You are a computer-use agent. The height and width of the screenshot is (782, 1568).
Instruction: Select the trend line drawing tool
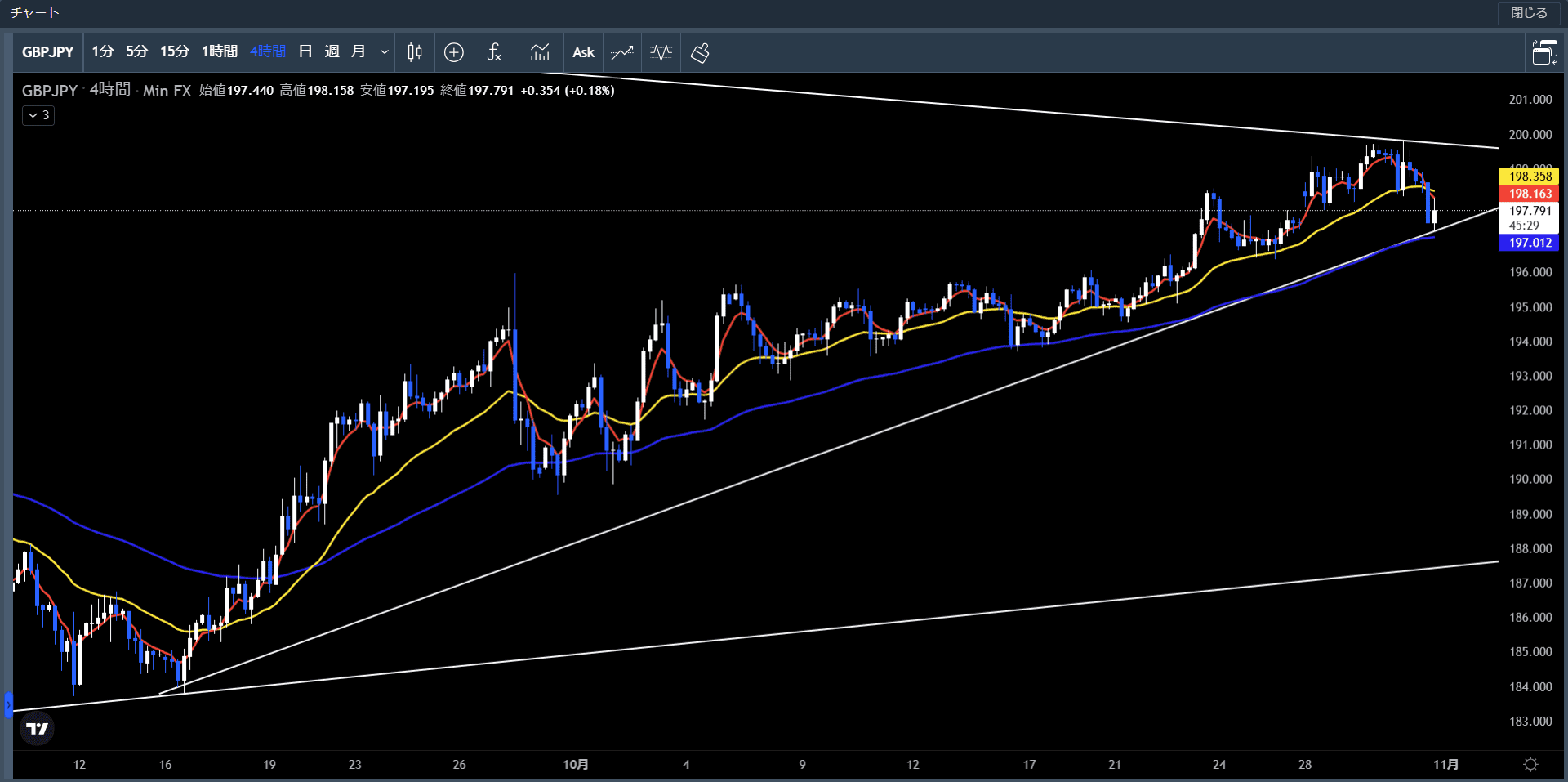tap(622, 52)
